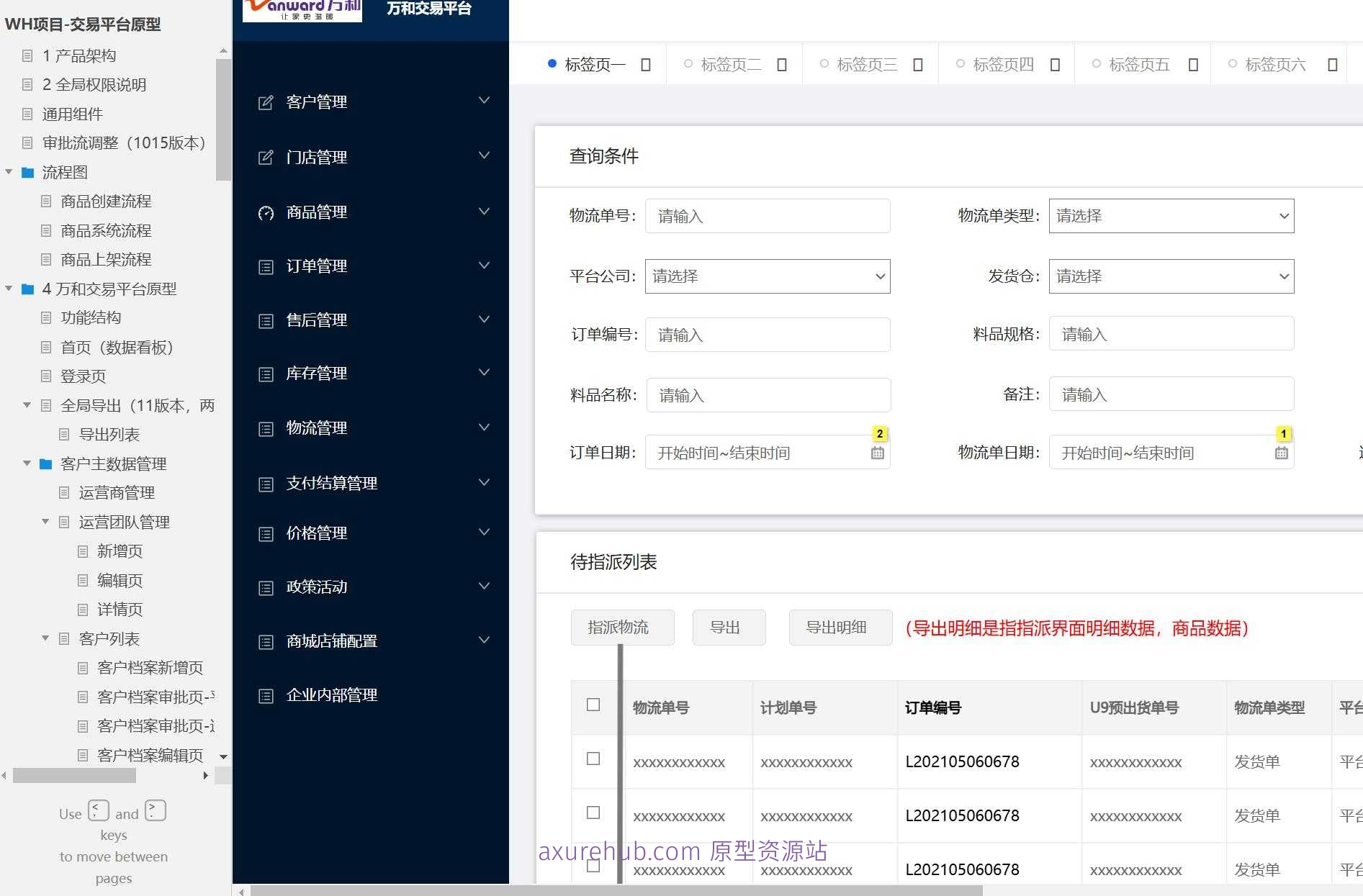Click the Vanward 万和 logo
Viewport: 1363px width, 896px height.
pyautogui.click(x=301, y=10)
